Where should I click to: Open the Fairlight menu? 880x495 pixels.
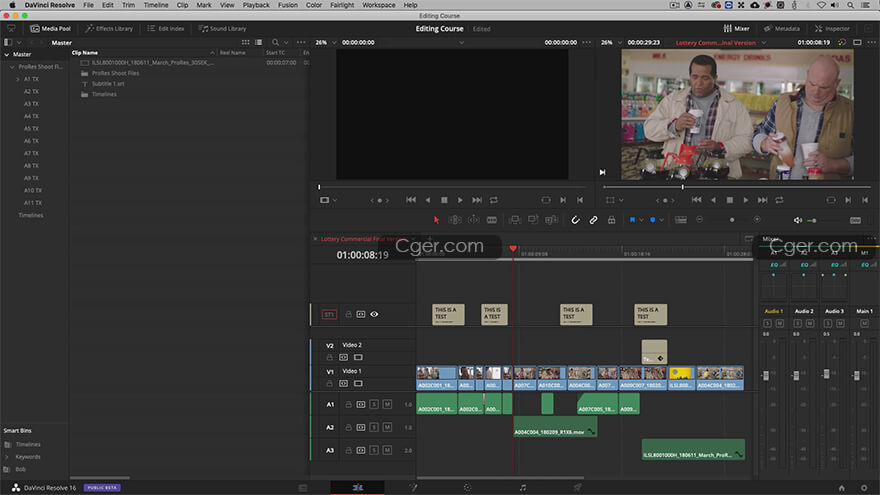(x=342, y=4)
